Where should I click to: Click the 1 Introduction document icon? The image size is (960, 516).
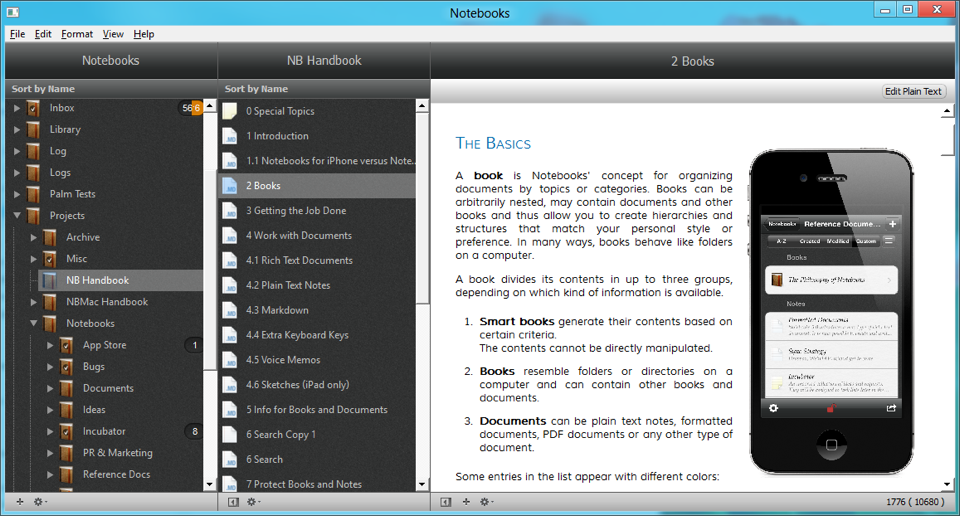[230, 136]
